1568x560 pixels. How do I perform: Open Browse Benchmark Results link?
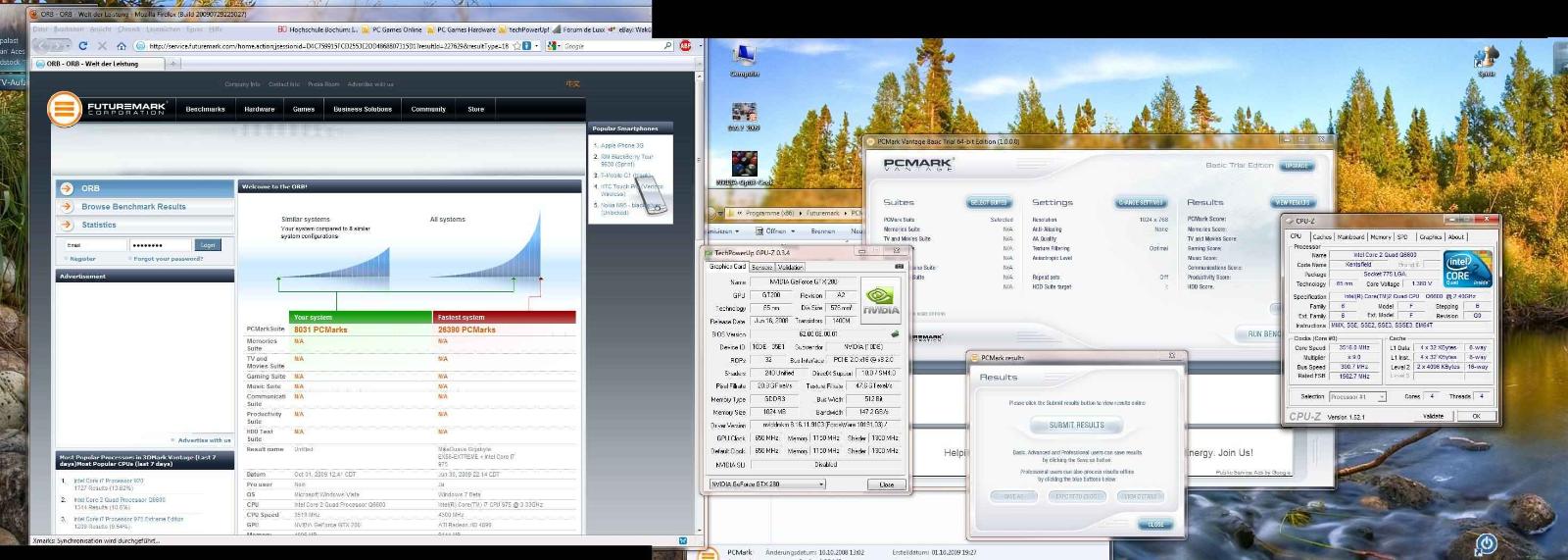[x=133, y=207]
